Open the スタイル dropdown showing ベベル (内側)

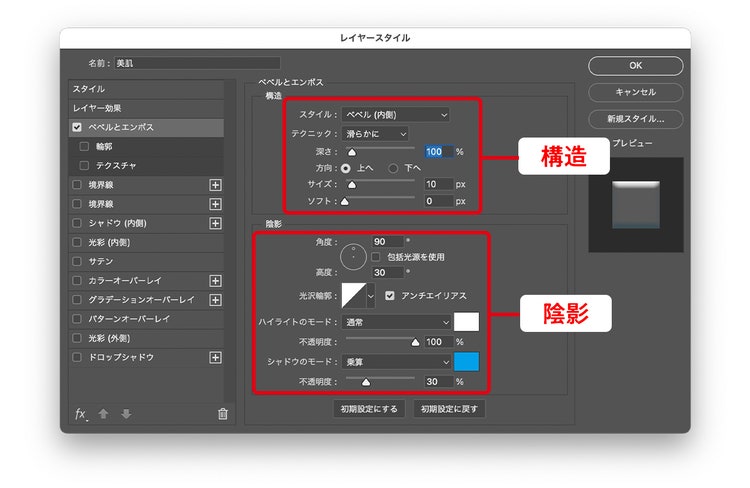395,115
